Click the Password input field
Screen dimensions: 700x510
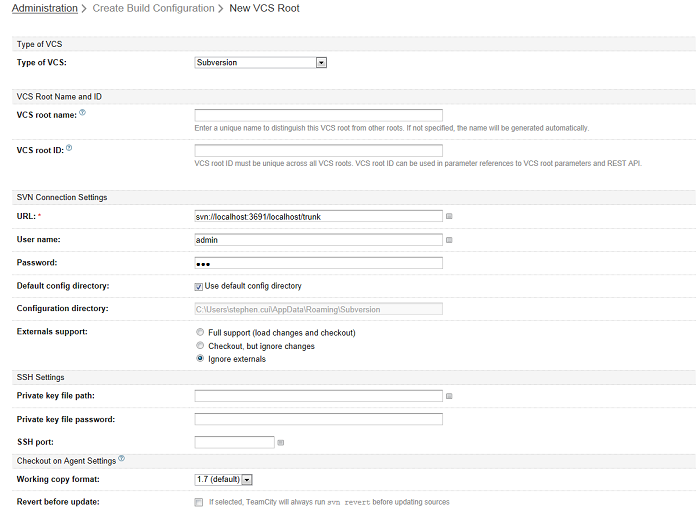(x=318, y=263)
